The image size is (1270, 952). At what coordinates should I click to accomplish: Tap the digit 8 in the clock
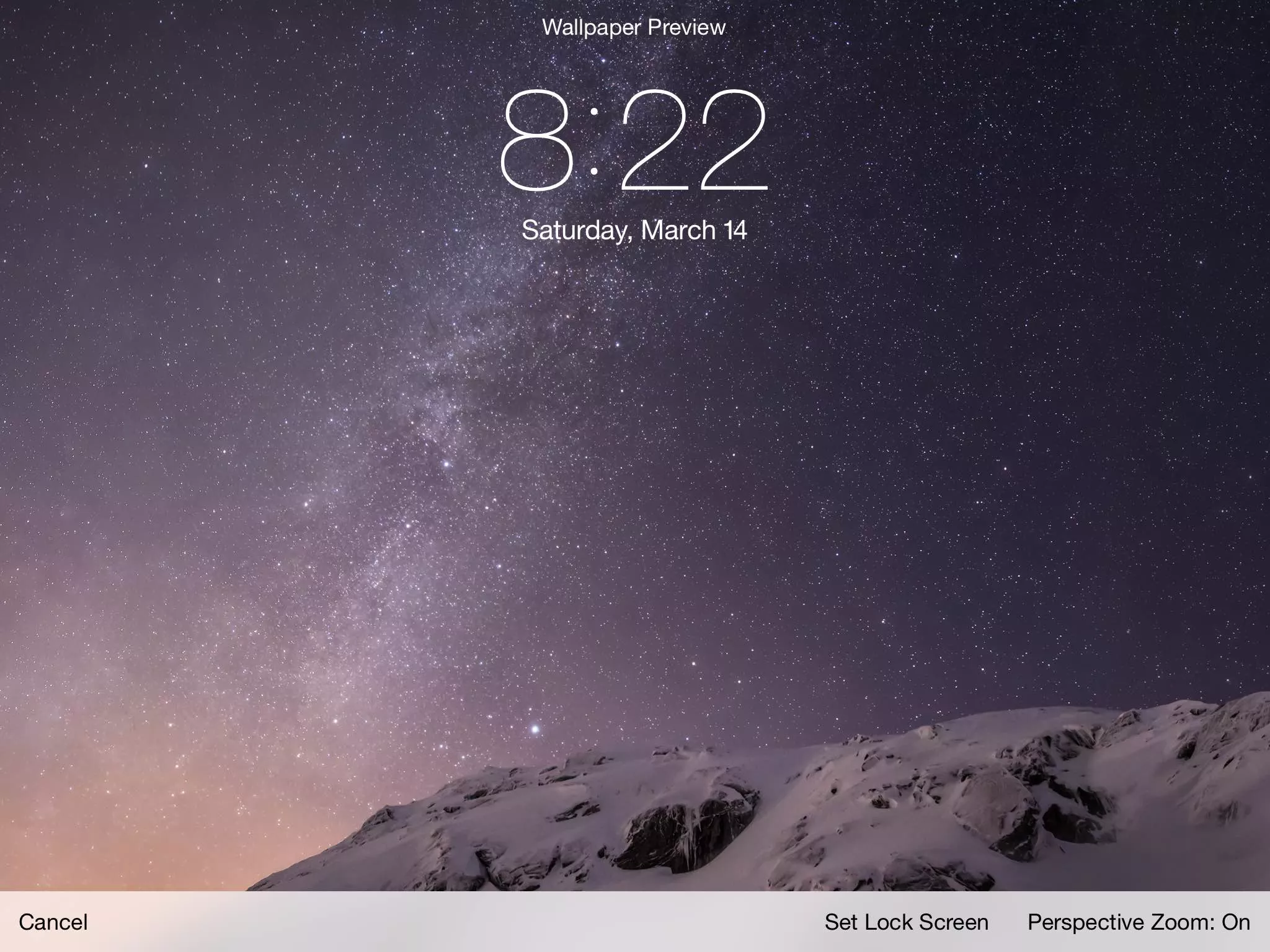[537, 139]
